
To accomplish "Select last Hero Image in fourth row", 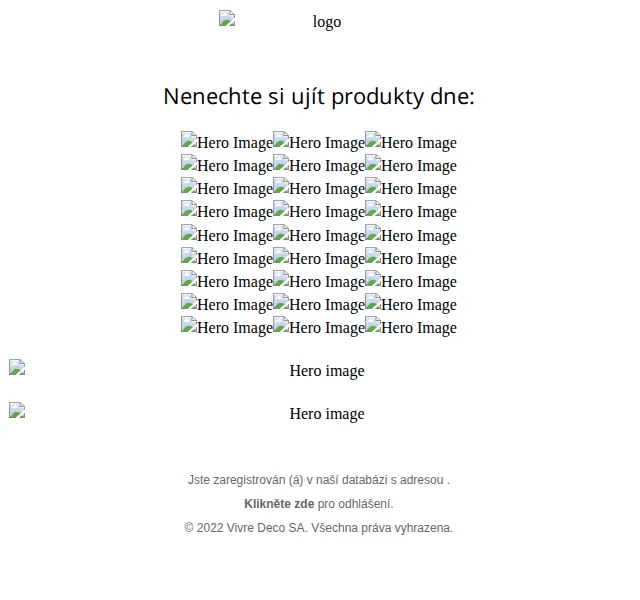I will (x=411, y=211).
